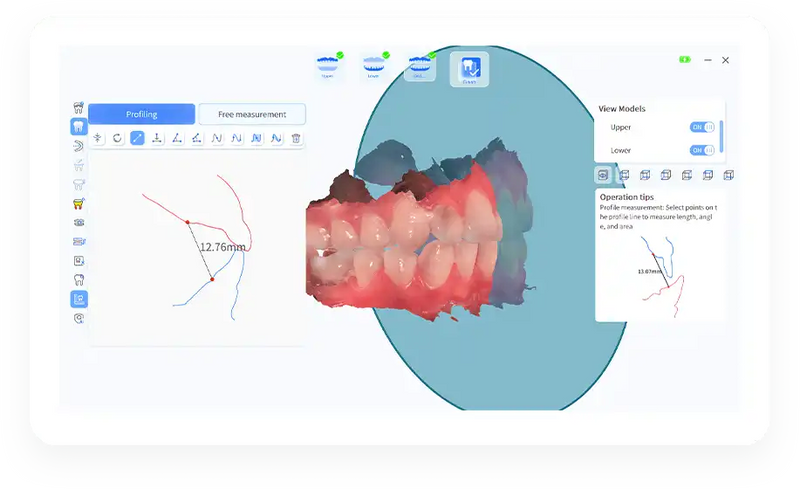Screen dimensions: 800x489
Task: Click the square snapshot sidebar icon
Action: pos(79,261)
